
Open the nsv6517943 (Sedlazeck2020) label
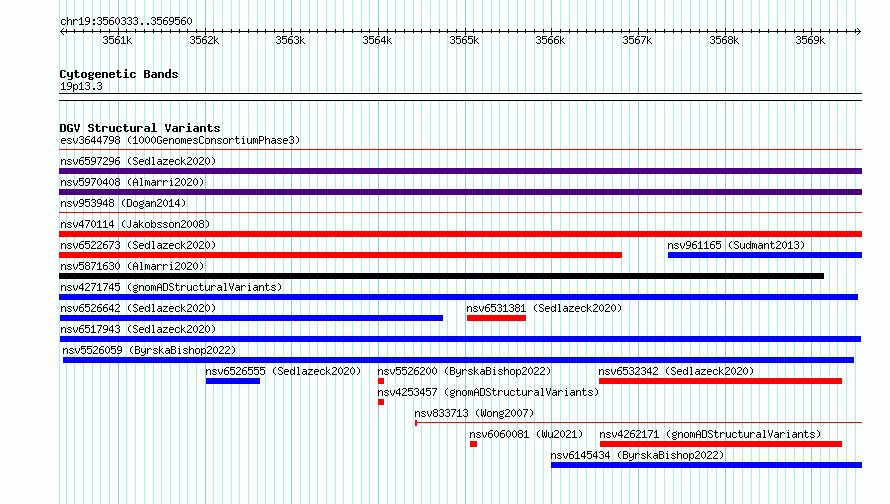tap(138, 329)
